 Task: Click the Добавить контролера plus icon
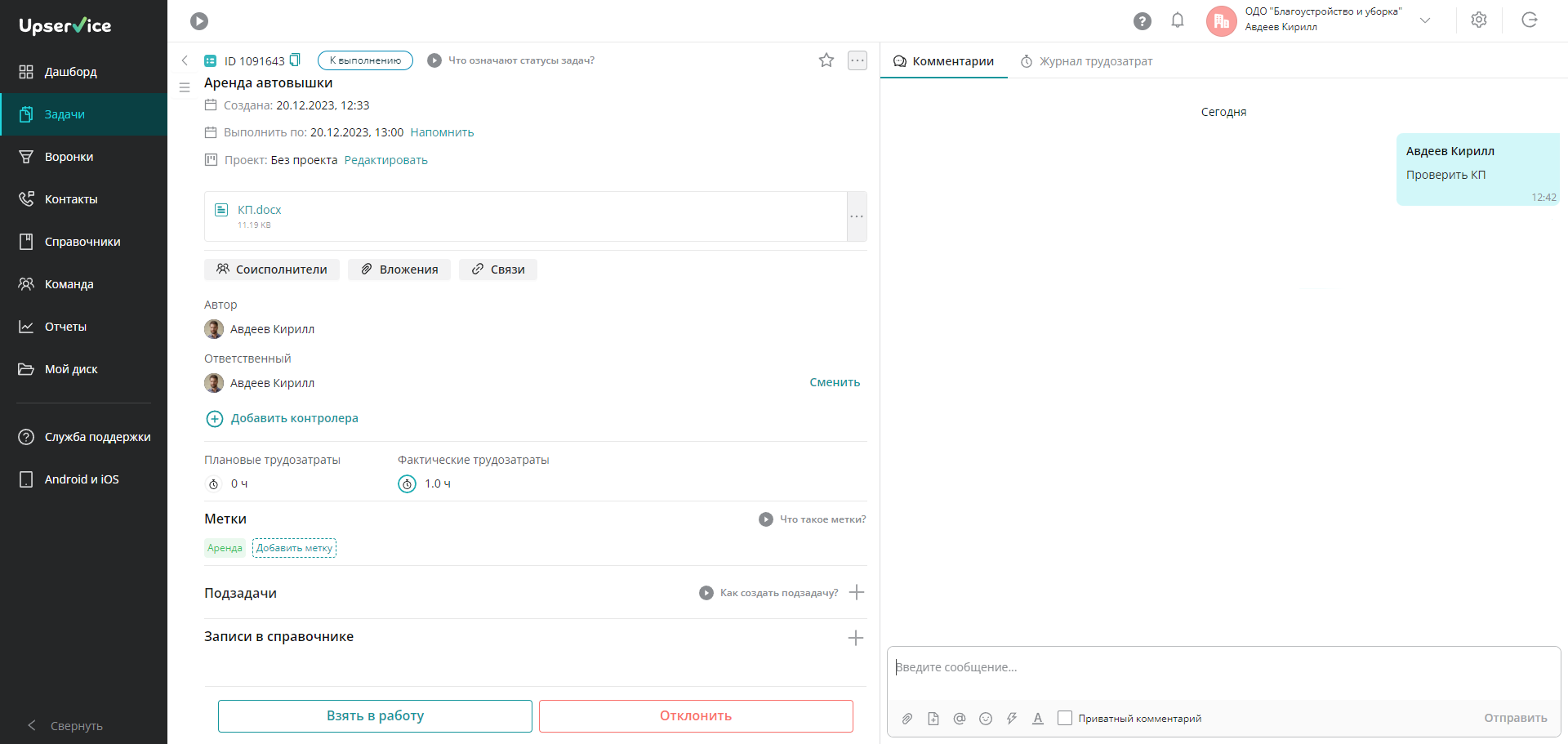(x=215, y=419)
